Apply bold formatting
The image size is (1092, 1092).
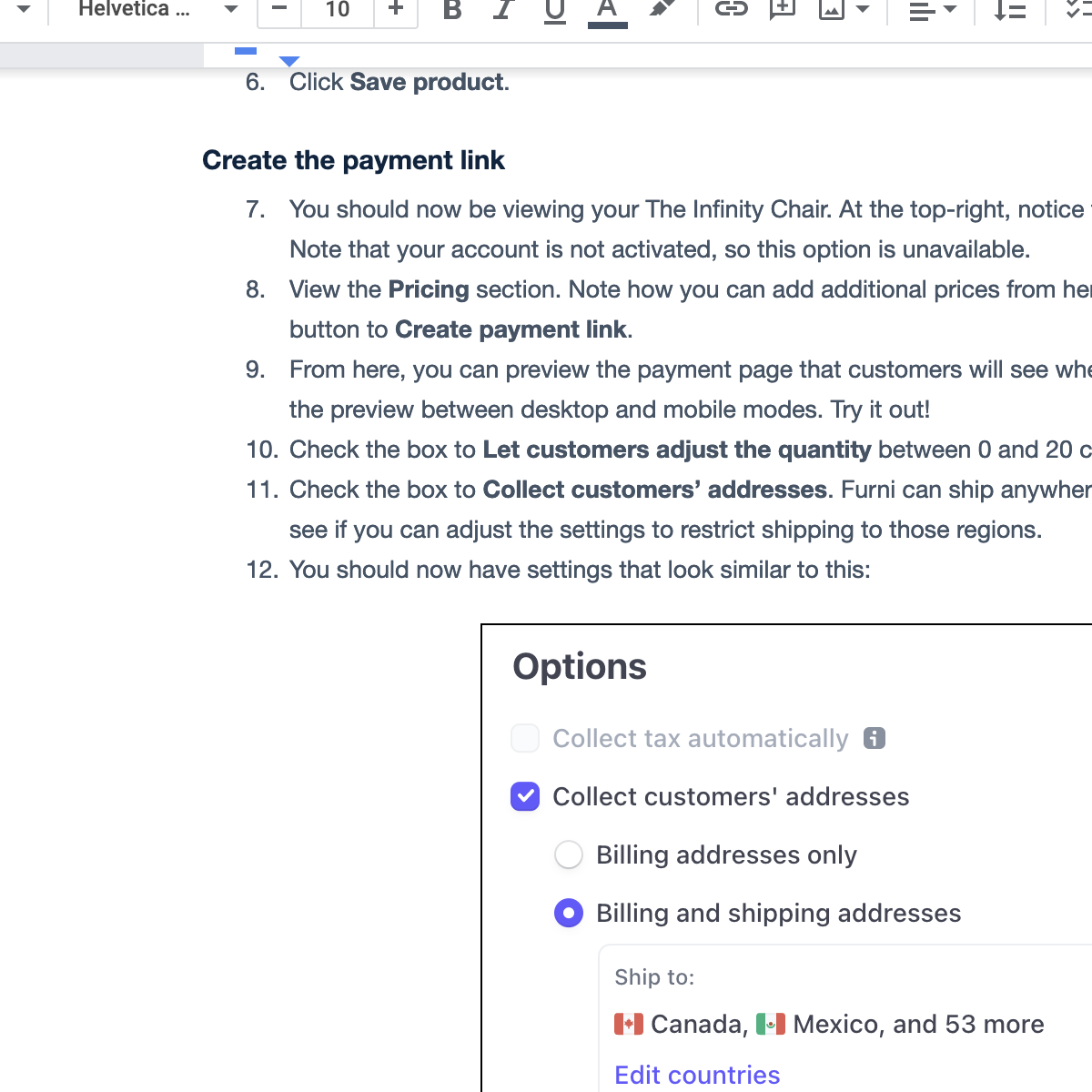point(450,9)
